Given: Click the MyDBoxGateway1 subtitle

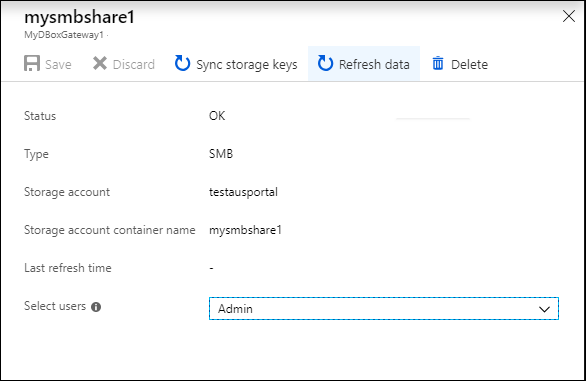Looking at the screenshot, I should click(x=64, y=35).
